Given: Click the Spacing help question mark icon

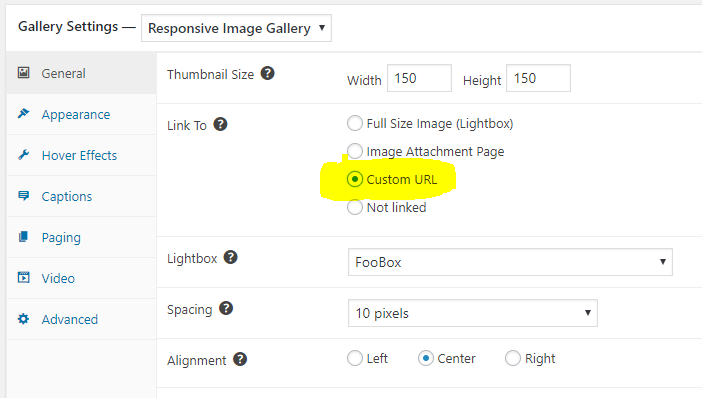Looking at the screenshot, I should tap(226, 308).
